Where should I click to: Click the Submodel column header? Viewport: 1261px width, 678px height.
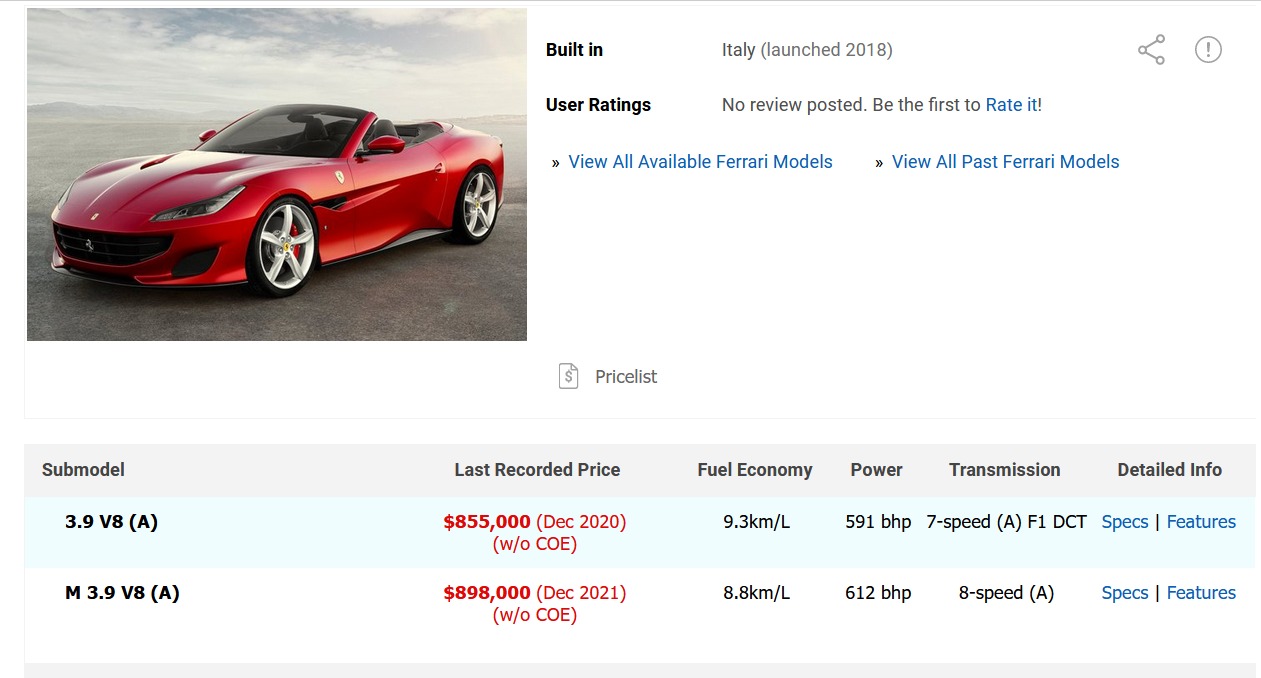coord(83,470)
